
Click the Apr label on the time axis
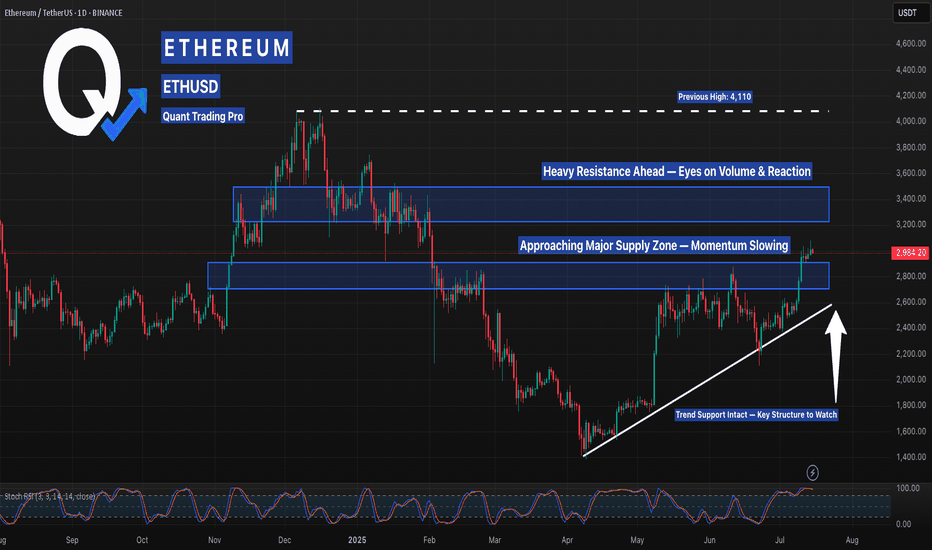567,540
